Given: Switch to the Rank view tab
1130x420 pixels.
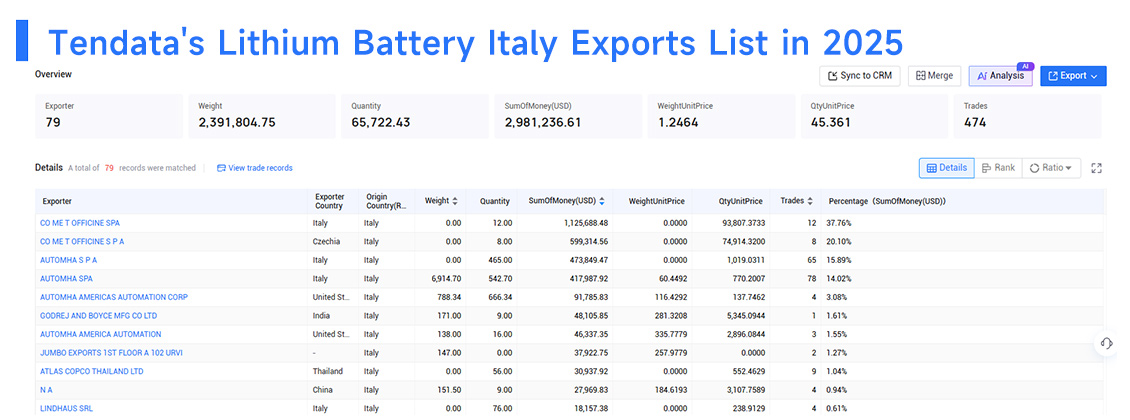Looking at the screenshot, I should tap(998, 168).
